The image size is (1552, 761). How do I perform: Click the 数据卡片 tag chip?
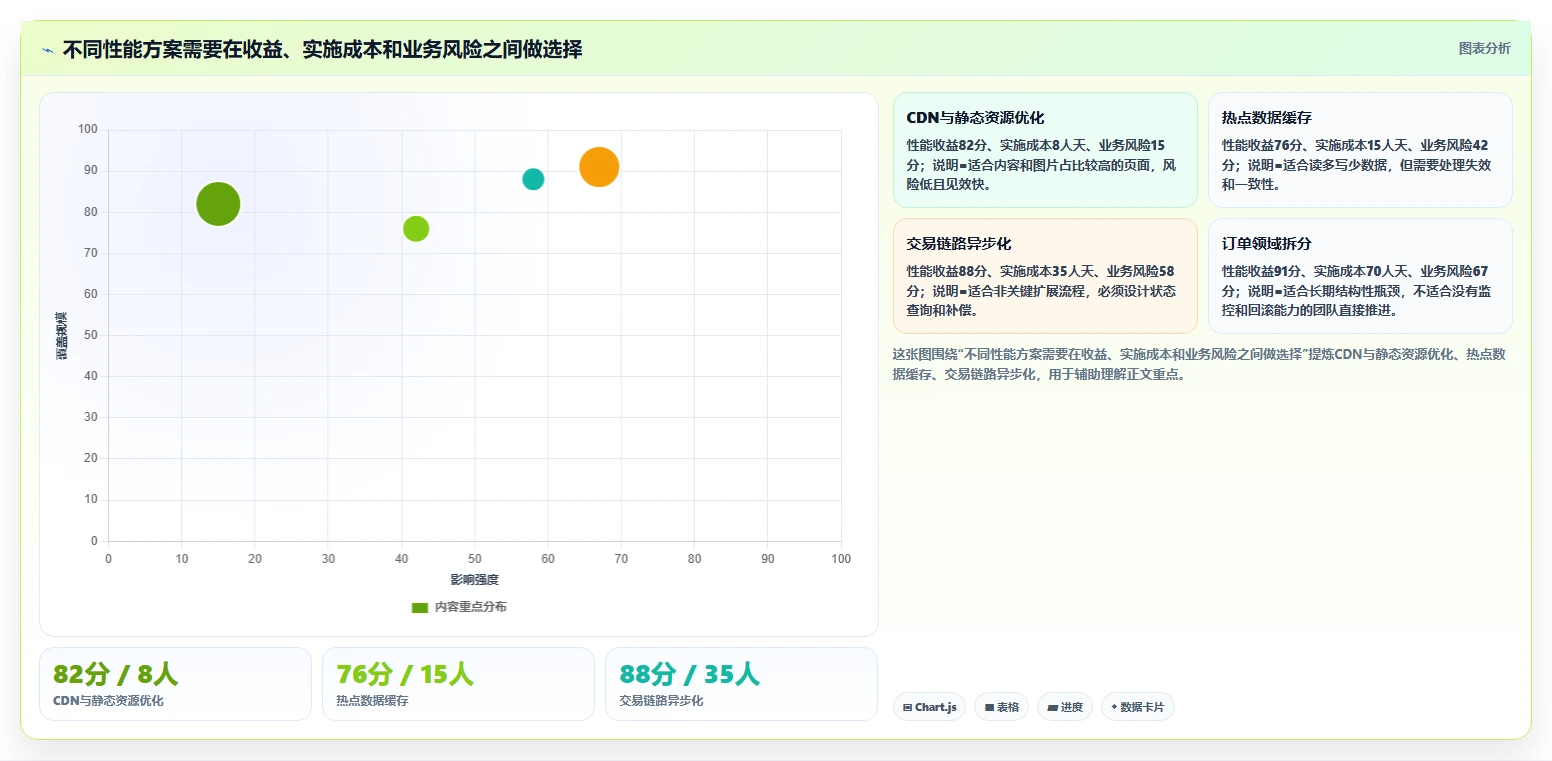click(1137, 707)
